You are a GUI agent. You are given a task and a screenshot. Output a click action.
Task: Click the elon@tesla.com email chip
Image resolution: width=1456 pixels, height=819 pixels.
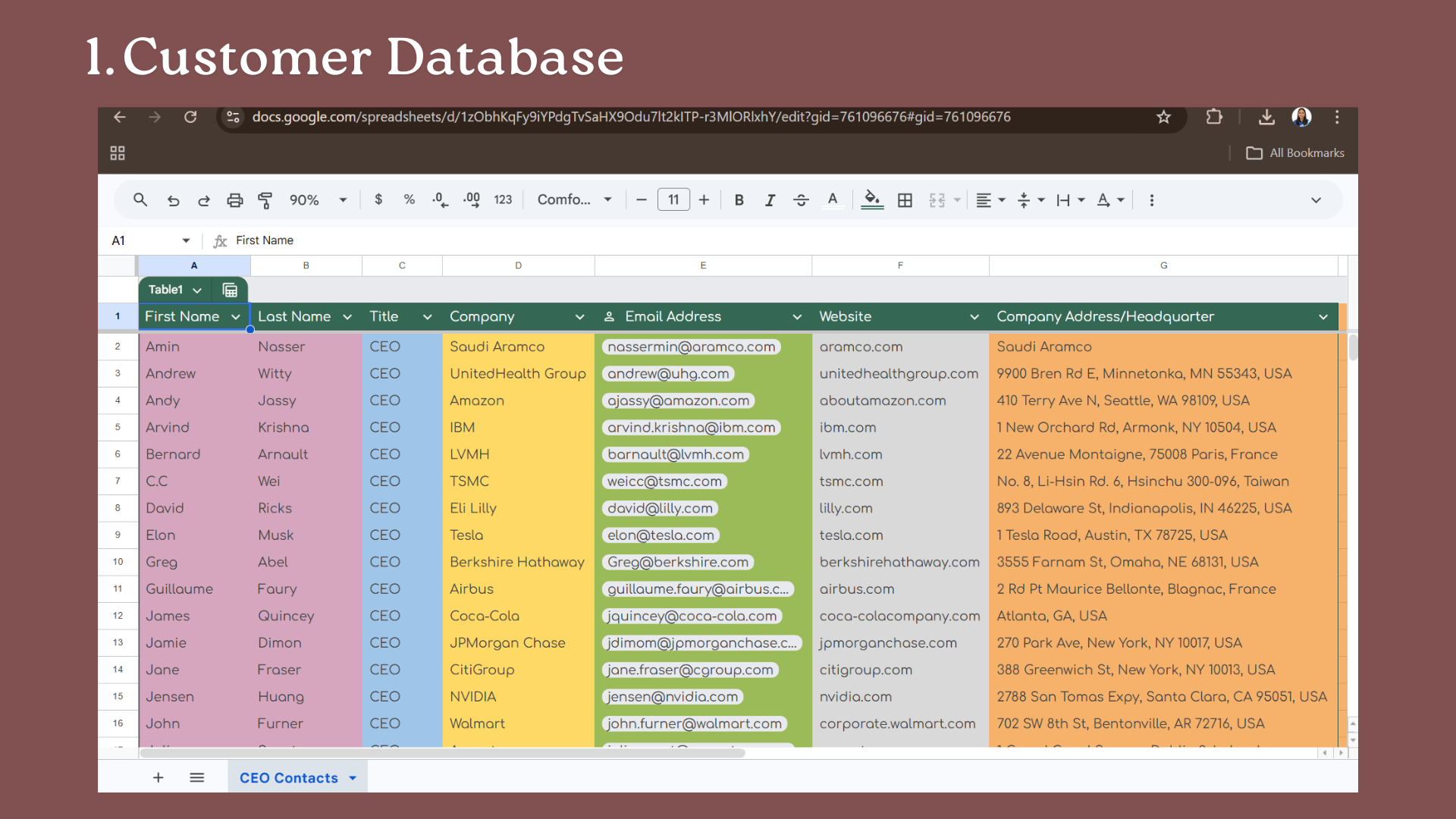pos(661,535)
